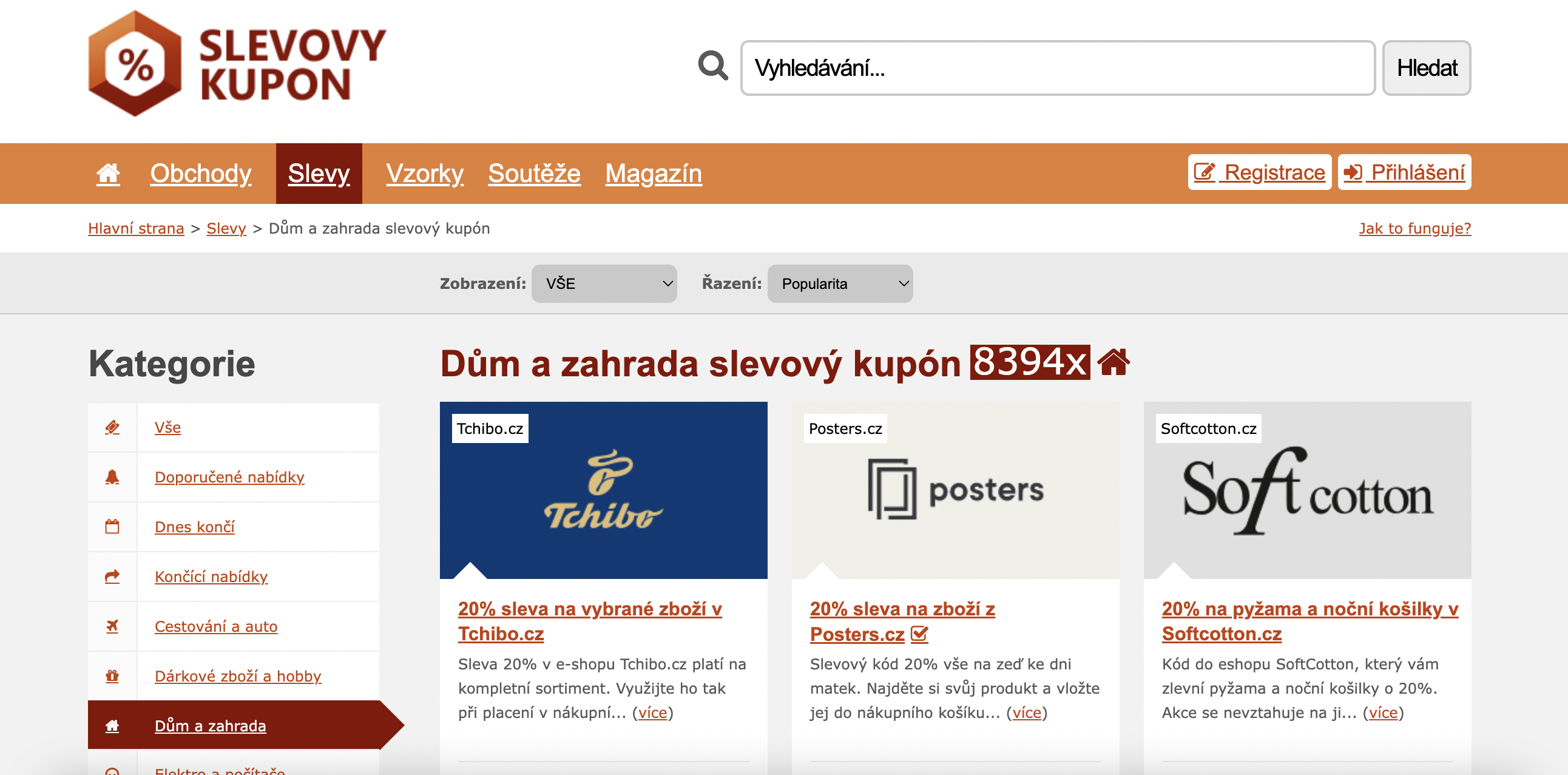Click více in the Tchibo description
Image resolution: width=1568 pixels, height=775 pixels.
[652, 712]
